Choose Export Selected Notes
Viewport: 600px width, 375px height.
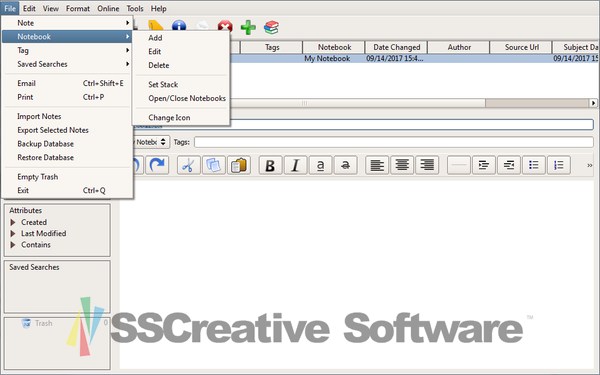point(67,130)
